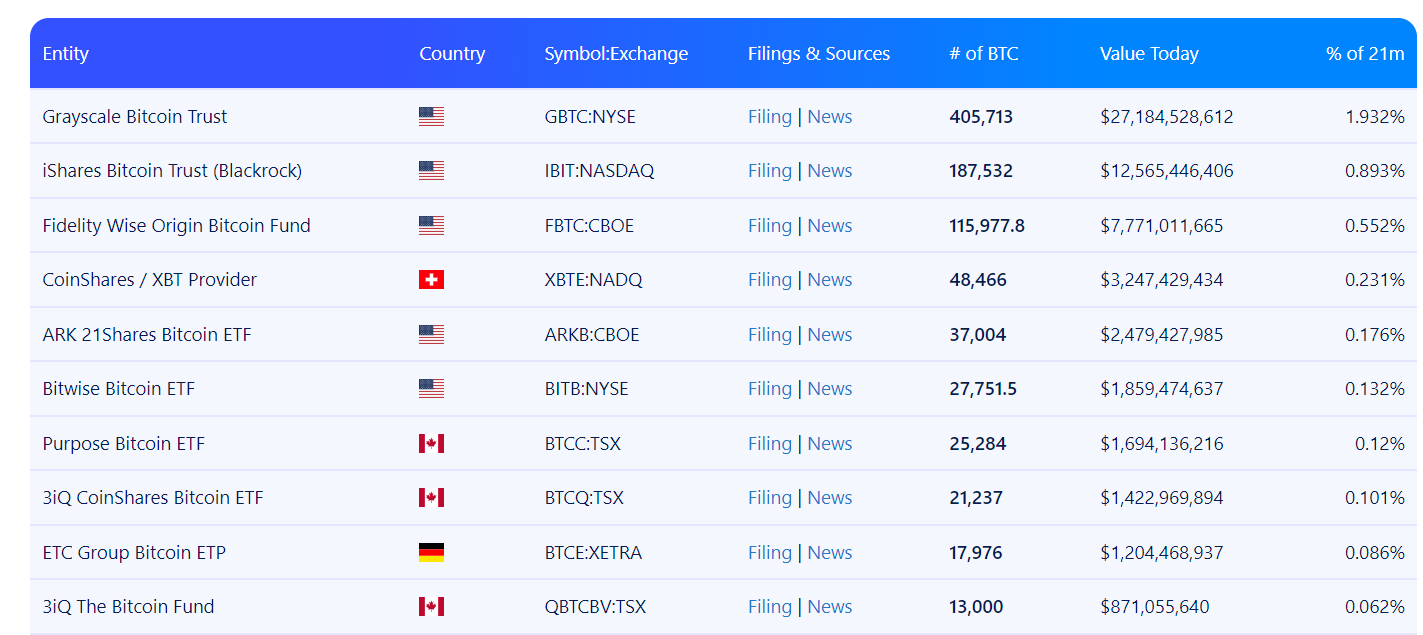Open Filing link for Purpose Bitcoin ETF

(770, 444)
